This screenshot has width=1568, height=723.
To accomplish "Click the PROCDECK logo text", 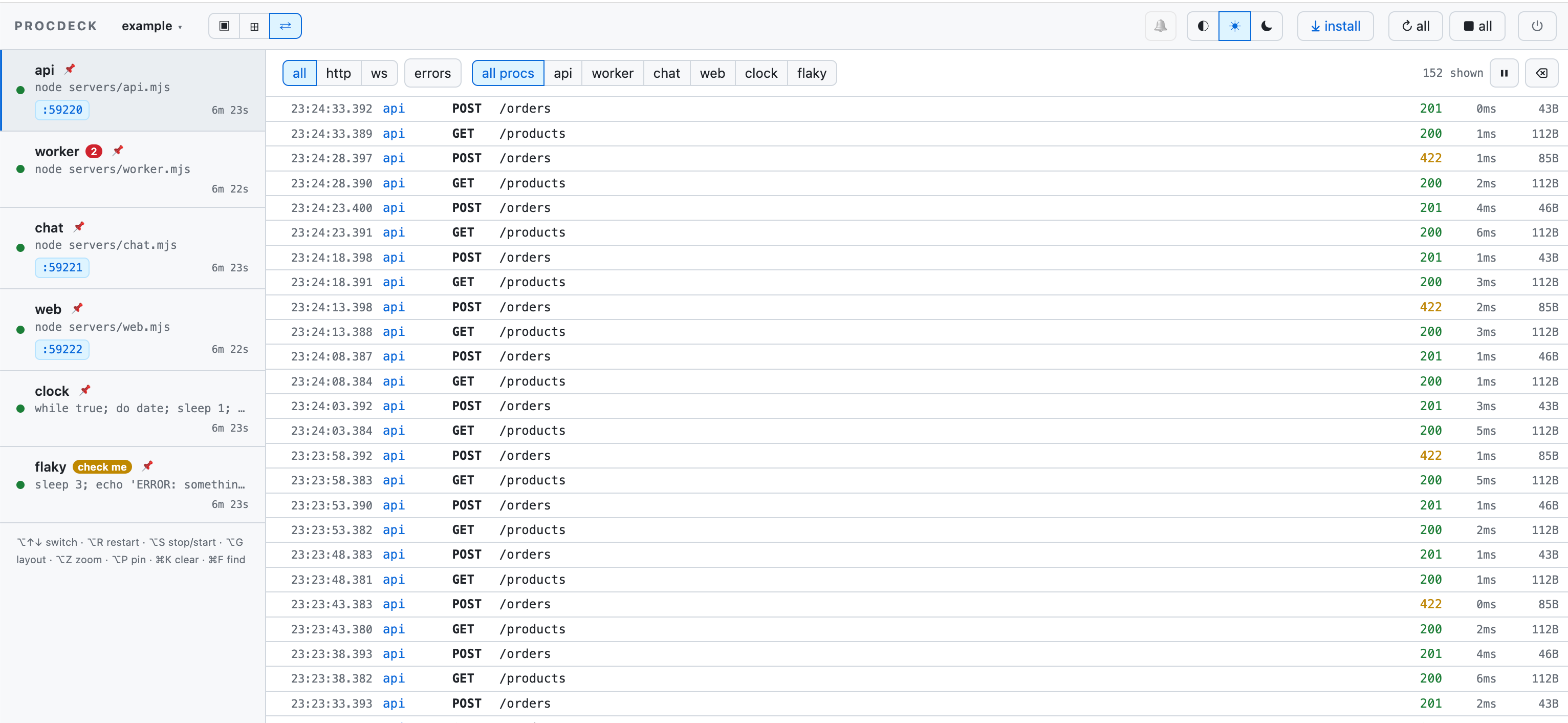I will 56,26.
